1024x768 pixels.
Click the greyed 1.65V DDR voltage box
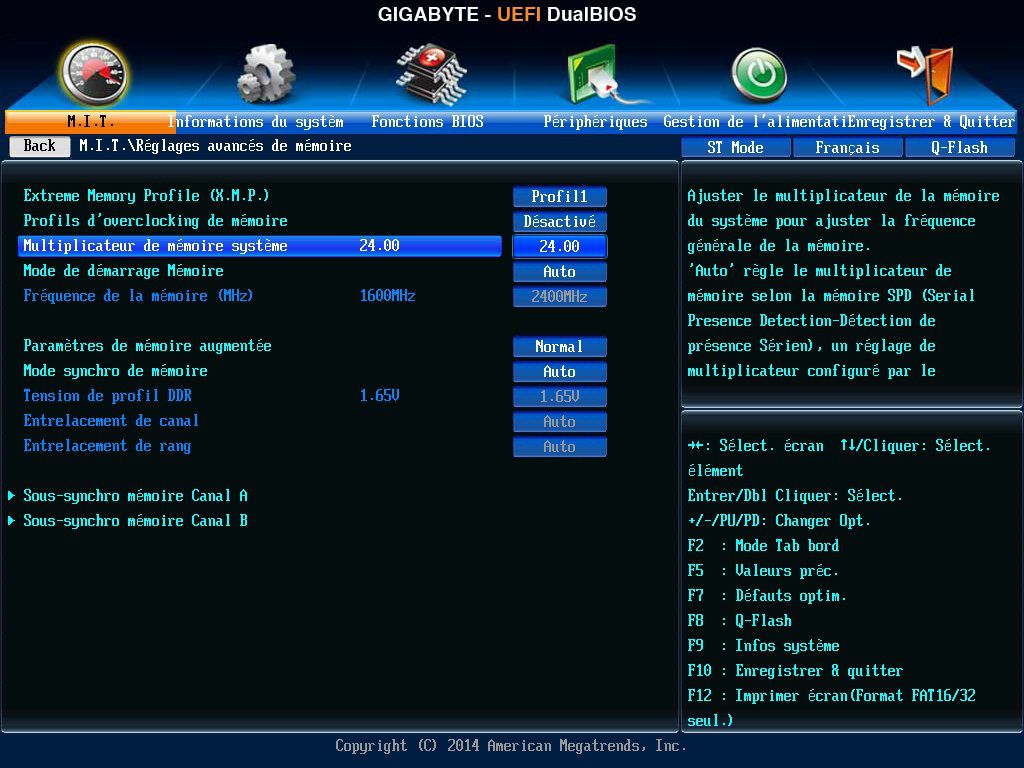point(560,396)
